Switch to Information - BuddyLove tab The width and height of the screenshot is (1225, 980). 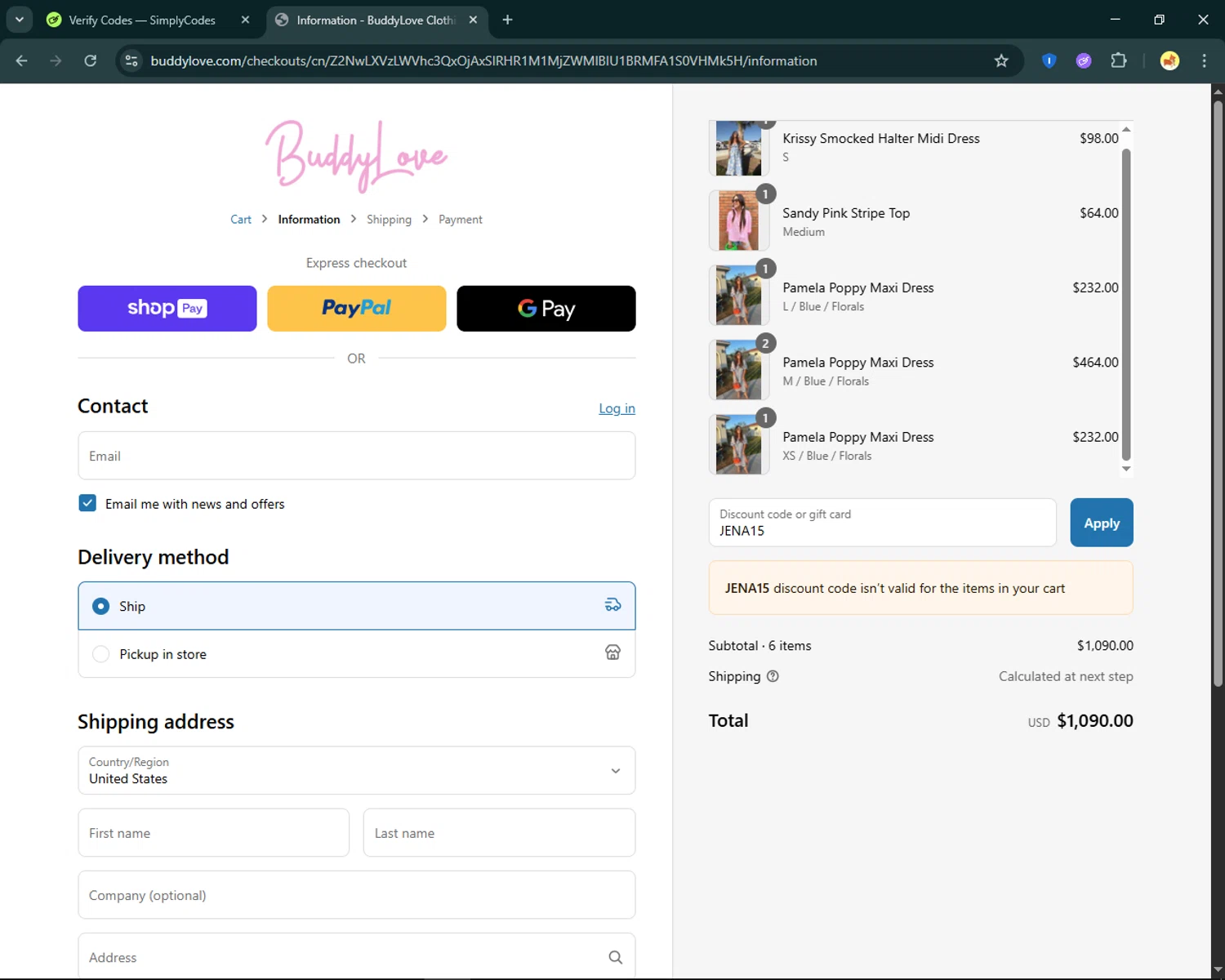(x=376, y=20)
